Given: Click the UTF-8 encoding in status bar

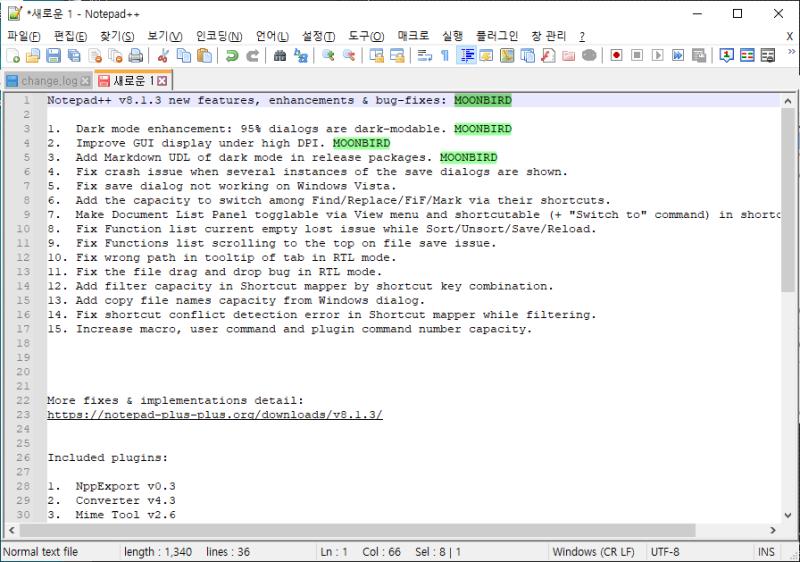Looking at the screenshot, I should coord(665,552).
